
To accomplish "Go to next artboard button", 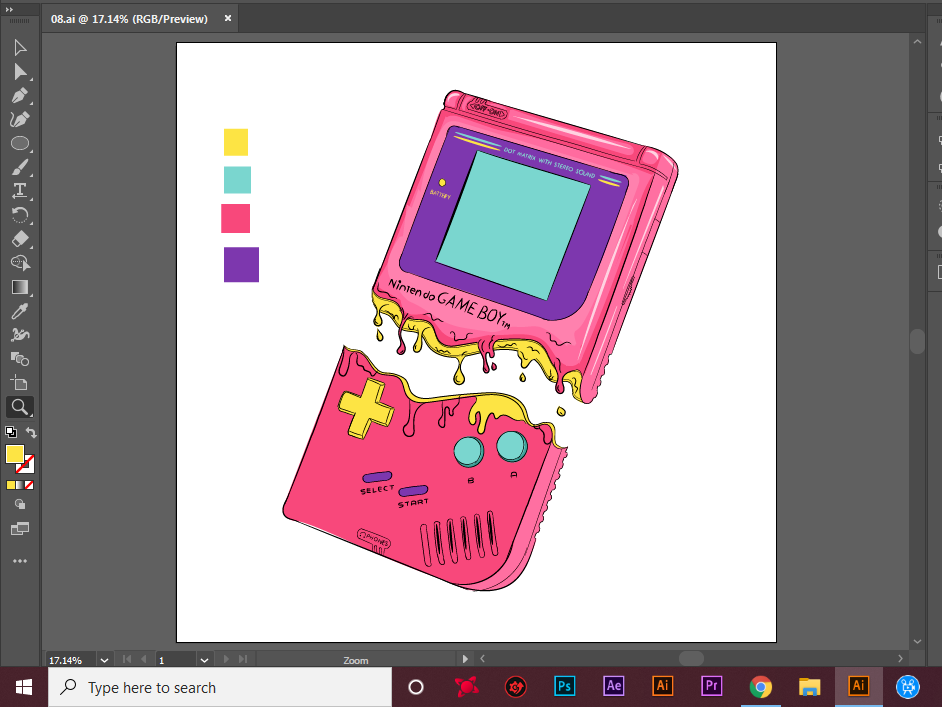I will (226, 659).
